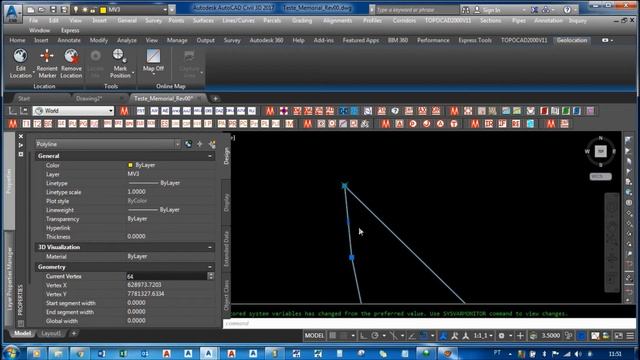Toggle ortho mode in status bar
The width and height of the screenshot is (640, 360).
pos(363,336)
